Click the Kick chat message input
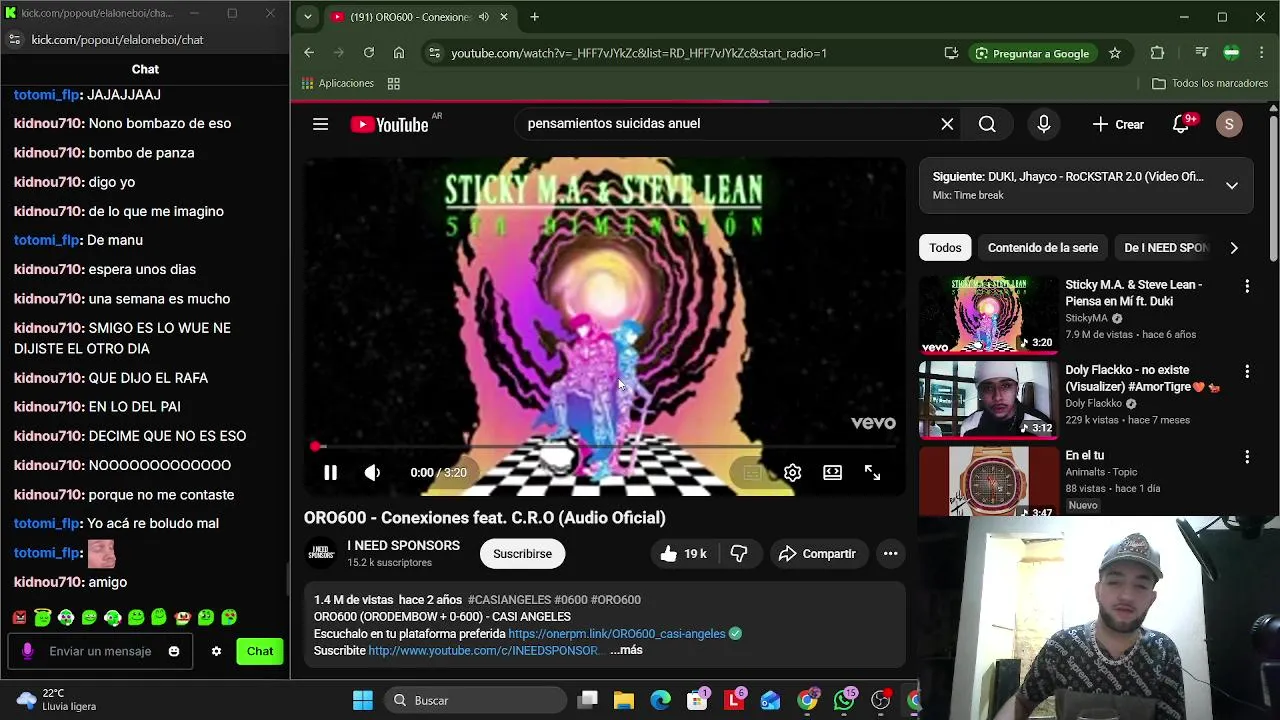 (100, 651)
